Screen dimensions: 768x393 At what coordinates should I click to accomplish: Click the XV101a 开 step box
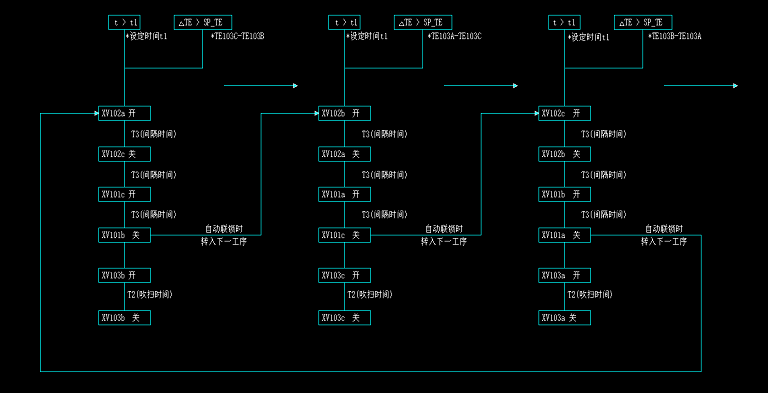point(344,195)
